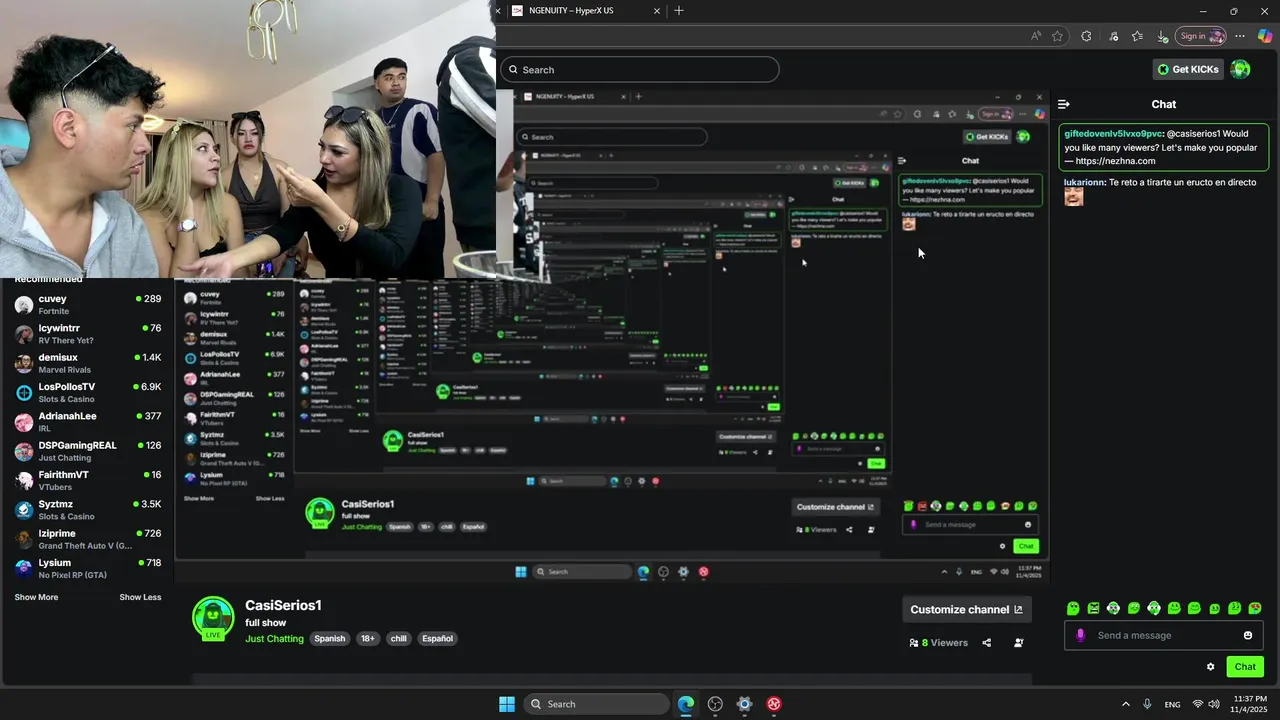Screen dimensions: 1280x720
Task: Select the Spanish tag
Action: (329, 638)
